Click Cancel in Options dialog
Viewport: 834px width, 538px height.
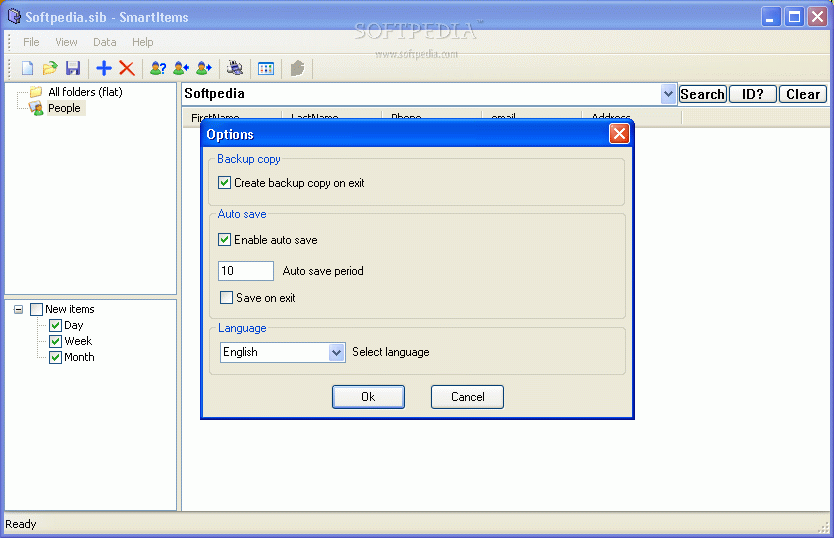[467, 397]
